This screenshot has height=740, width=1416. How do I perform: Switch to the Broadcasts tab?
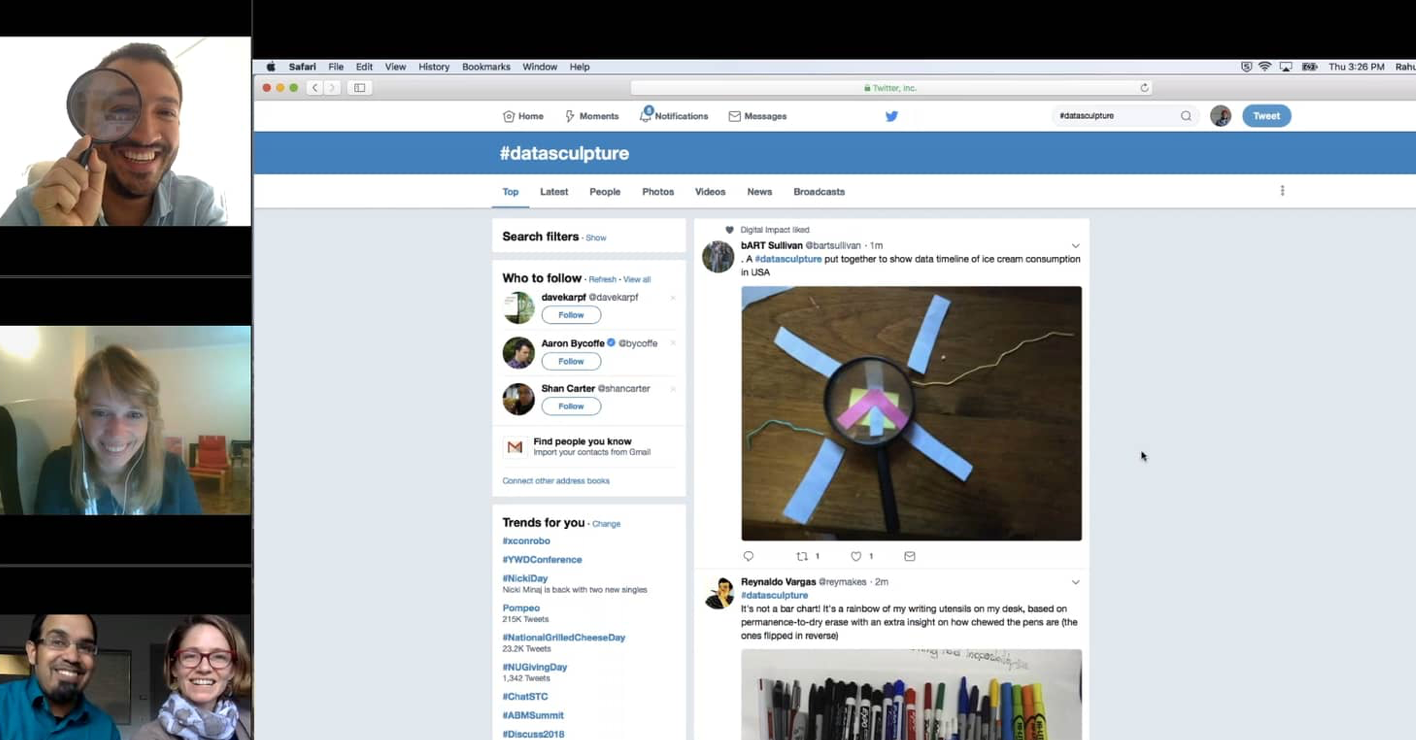[x=819, y=192]
